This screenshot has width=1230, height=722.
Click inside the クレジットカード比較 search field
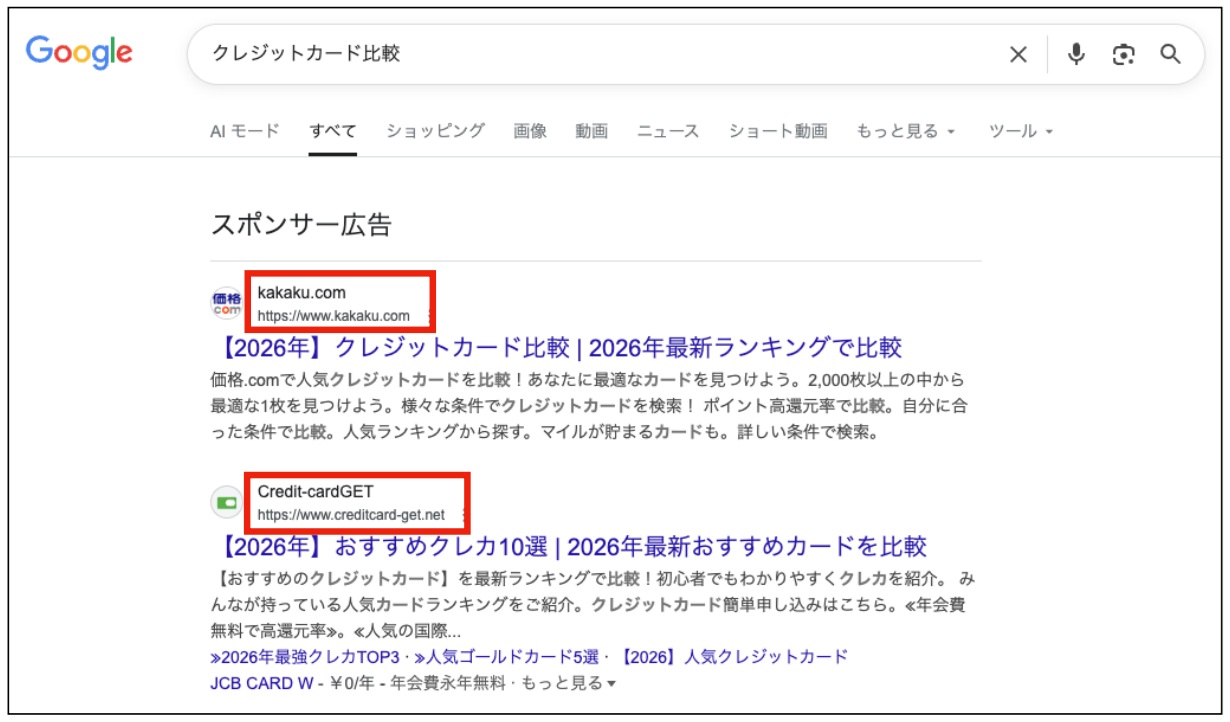(600, 54)
